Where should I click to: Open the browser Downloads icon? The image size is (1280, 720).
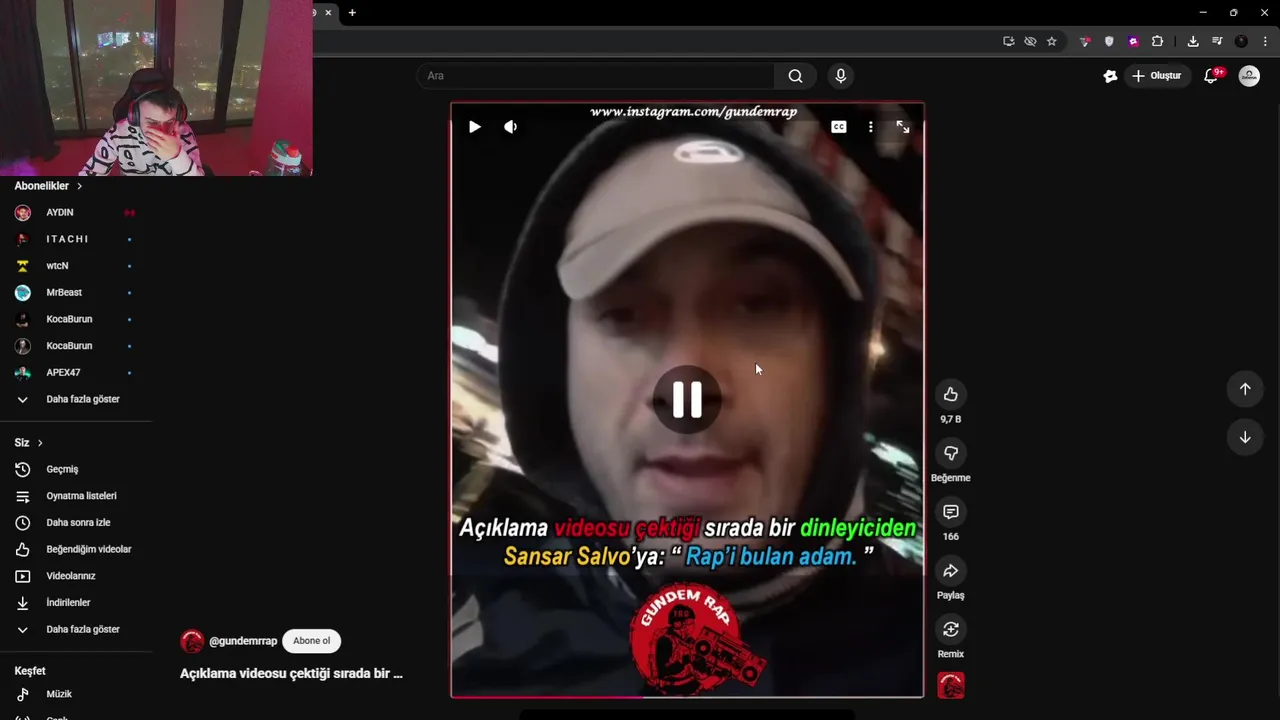click(1193, 41)
